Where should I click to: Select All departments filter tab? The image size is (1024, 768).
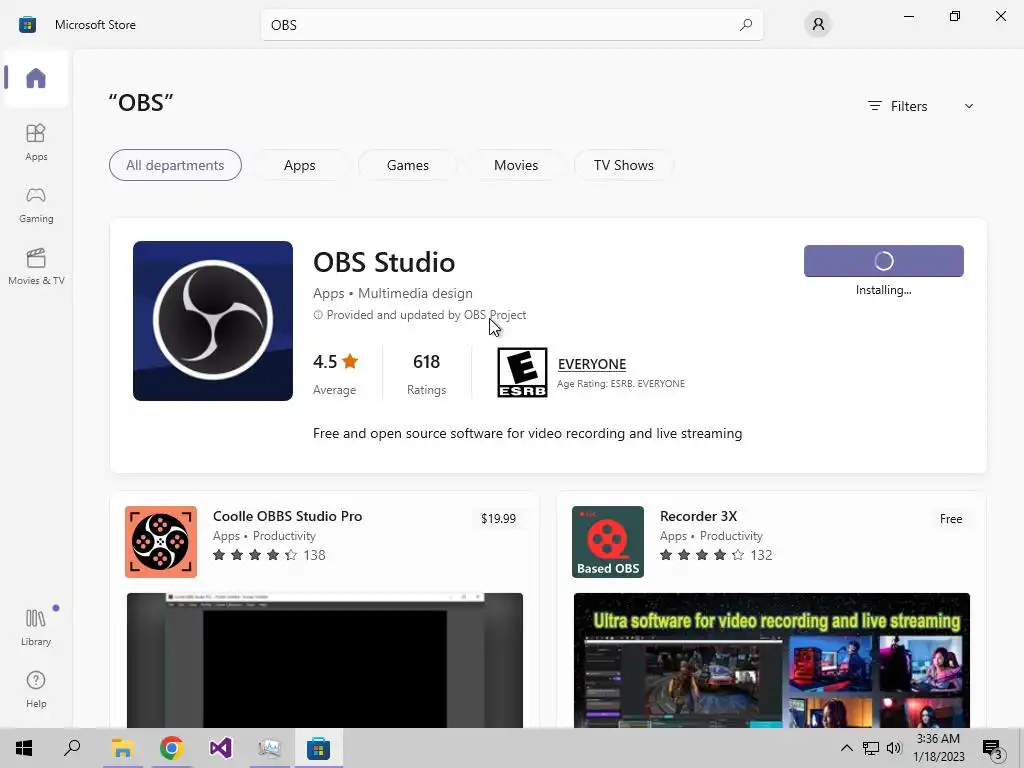[175, 165]
